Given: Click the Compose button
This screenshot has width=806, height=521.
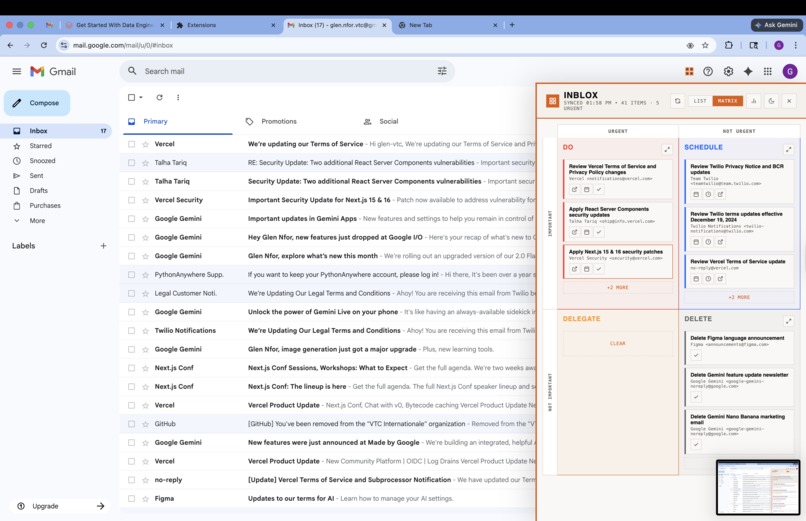Looking at the screenshot, I should 37,103.
